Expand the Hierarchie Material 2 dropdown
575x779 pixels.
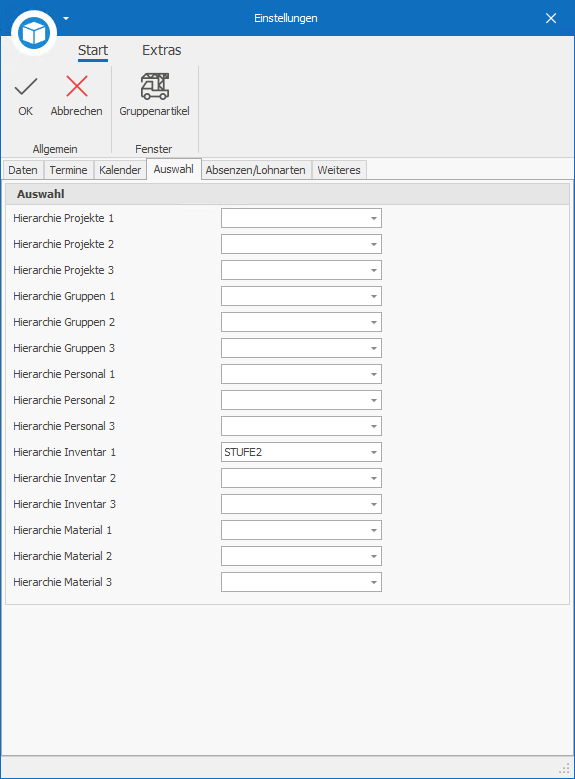pyautogui.click(x=374, y=556)
